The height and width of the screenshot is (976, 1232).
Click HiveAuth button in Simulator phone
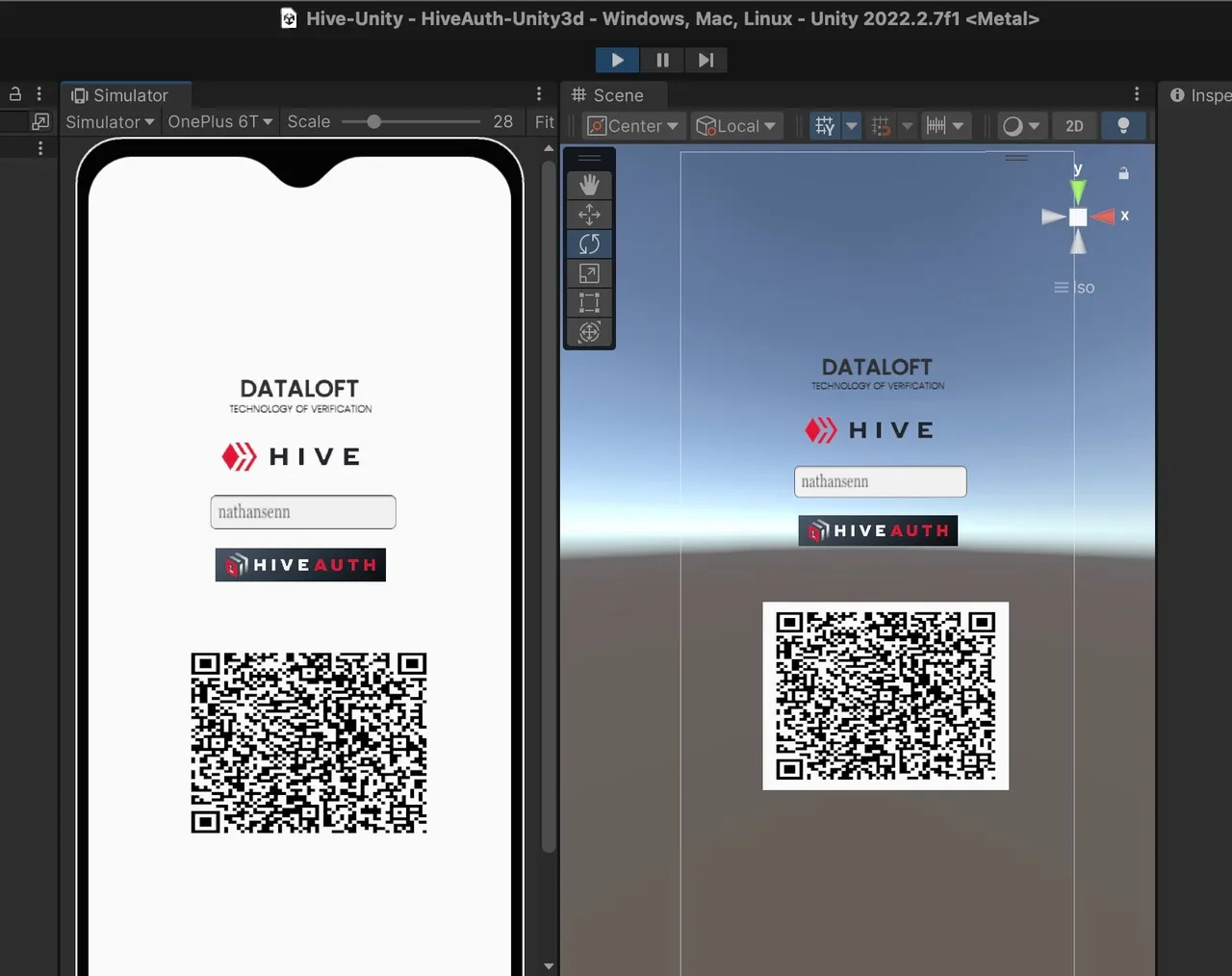pos(300,565)
